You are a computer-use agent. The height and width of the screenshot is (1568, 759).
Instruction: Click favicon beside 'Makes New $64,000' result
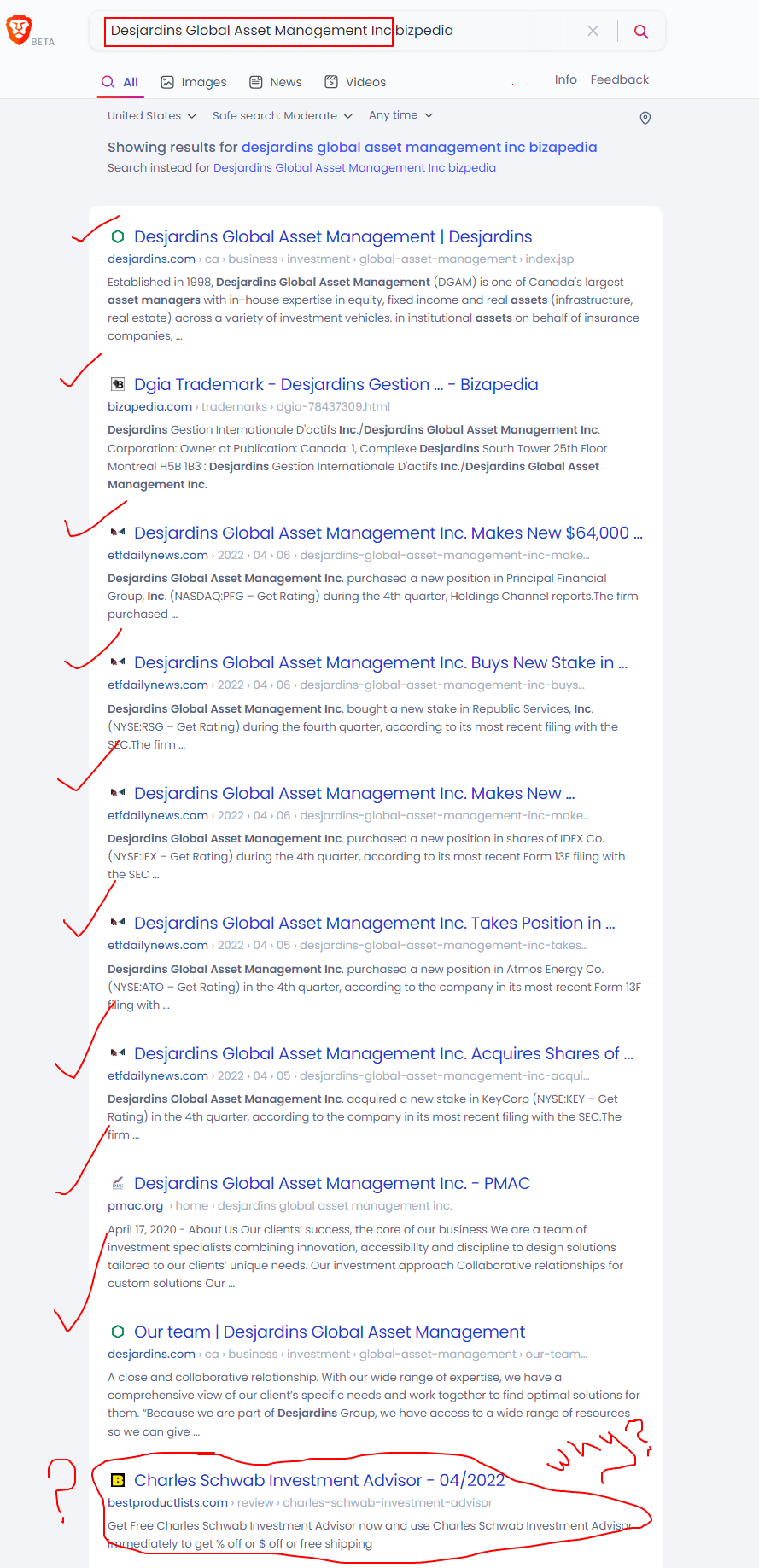pos(118,533)
